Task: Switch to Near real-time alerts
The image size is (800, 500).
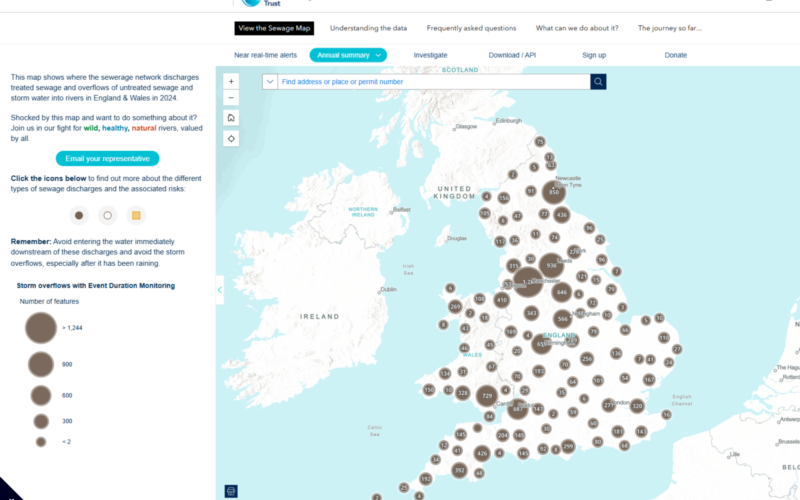Action: (265, 55)
